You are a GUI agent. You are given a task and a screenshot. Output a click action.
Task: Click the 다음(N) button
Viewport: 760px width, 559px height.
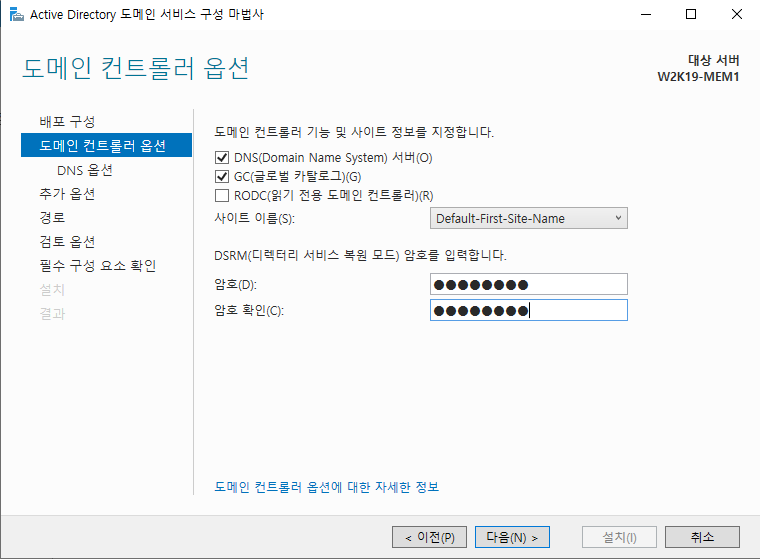click(x=512, y=537)
